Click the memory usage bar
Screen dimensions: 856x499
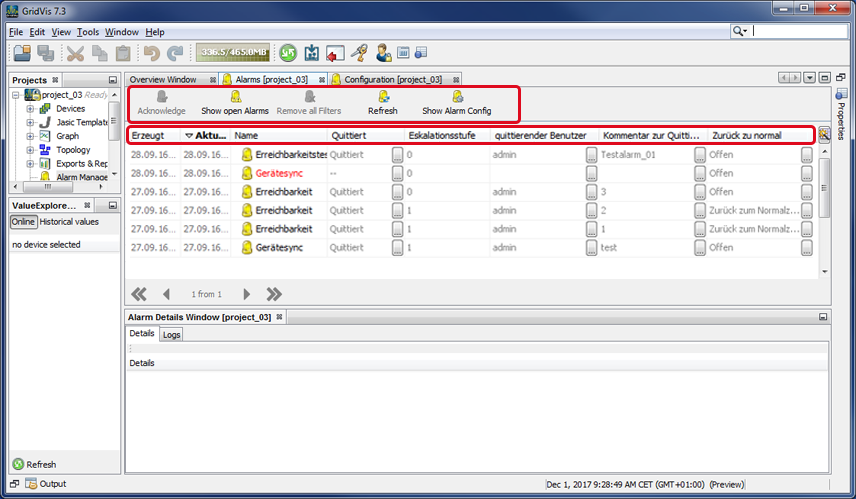point(232,53)
